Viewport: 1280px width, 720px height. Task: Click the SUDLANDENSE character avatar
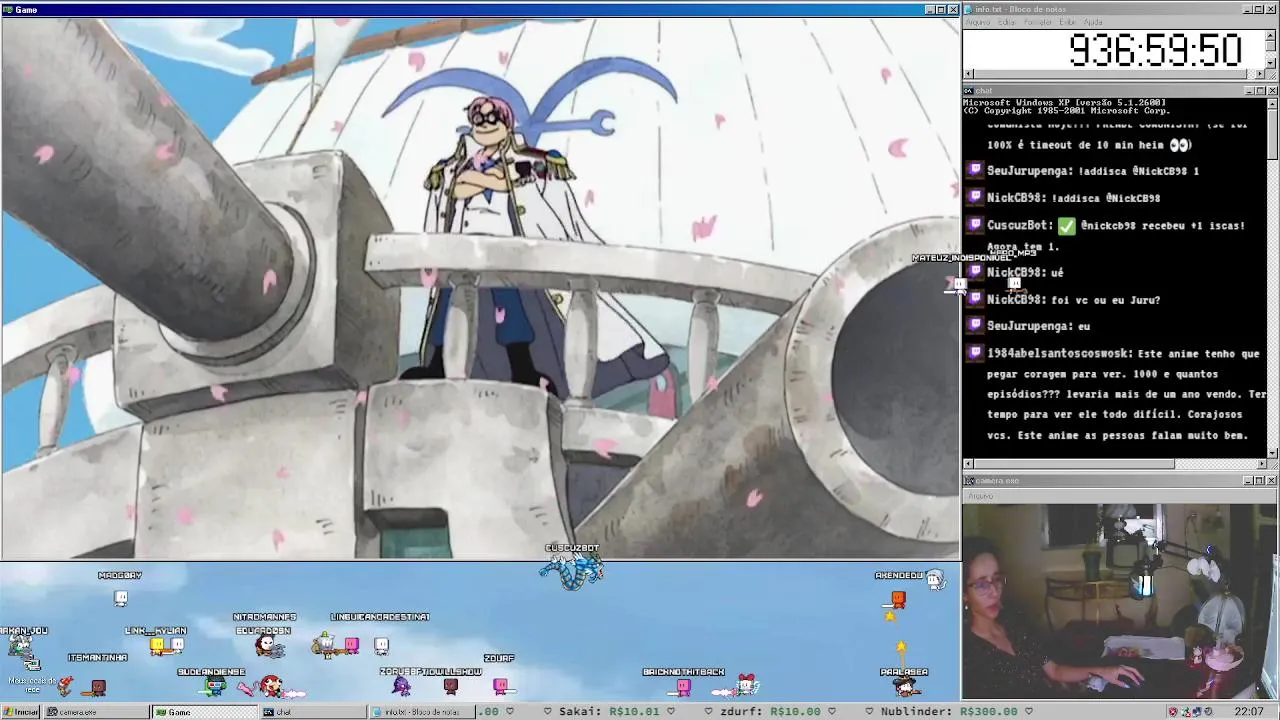tap(215, 686)
